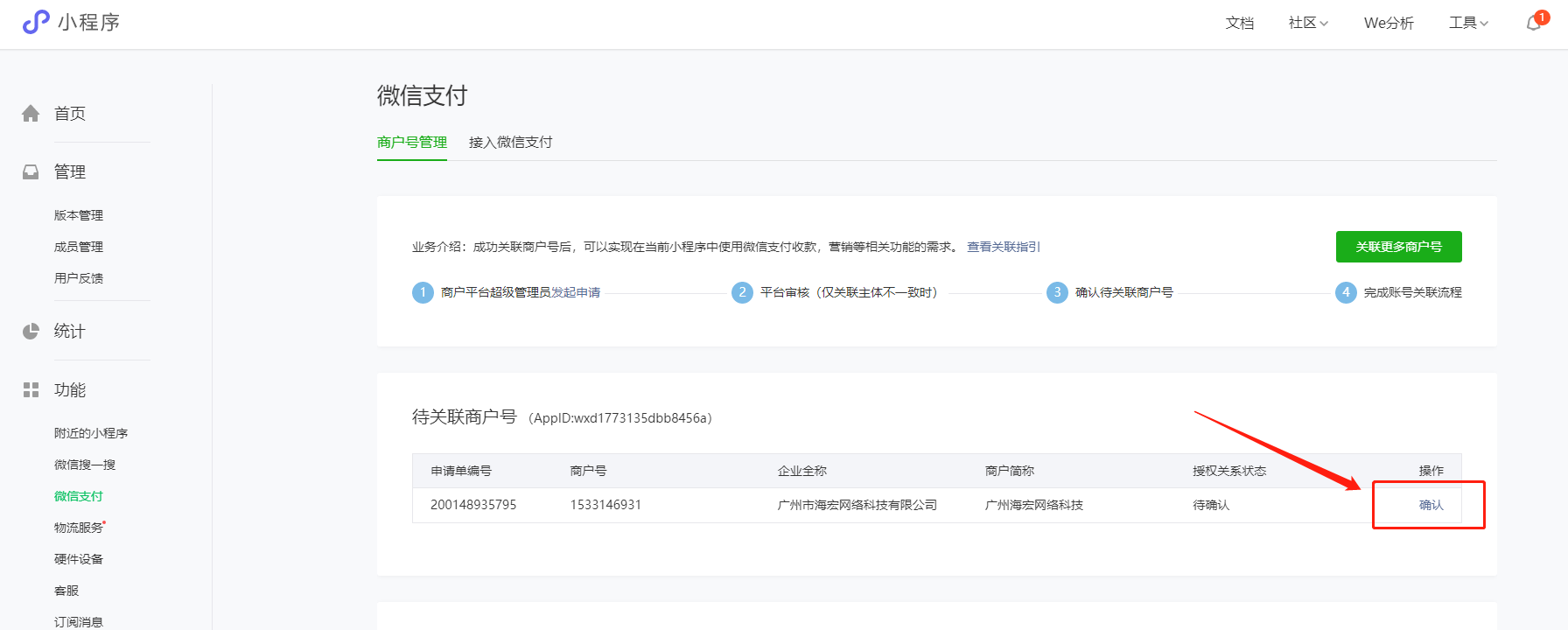Click the 企业全称 column header
1568x630 pixels.
coord(802,471)
